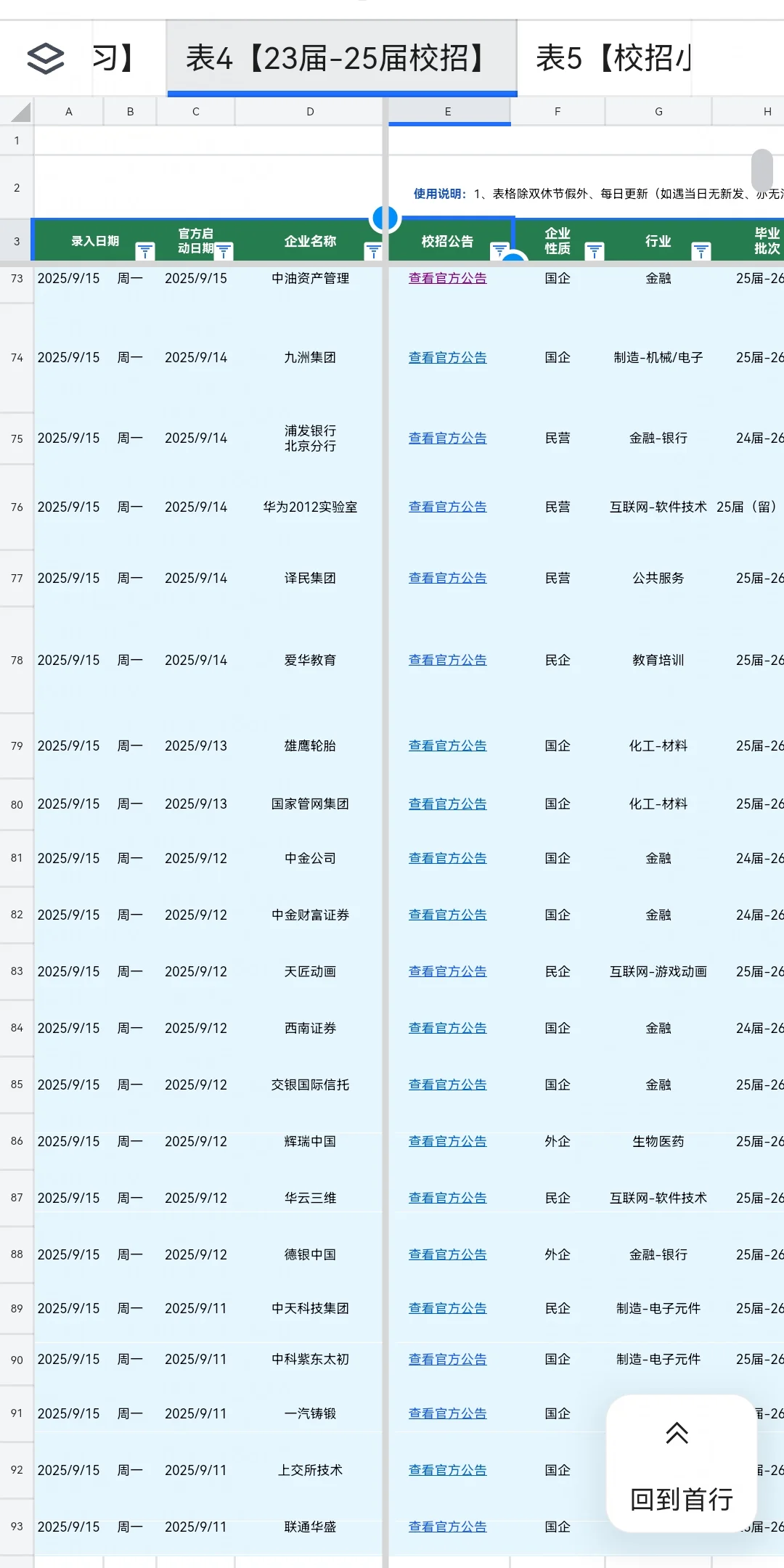784x1568 pixels.
Task: Select the 华为2012实验室 cell
Action: tap(310, 507)
